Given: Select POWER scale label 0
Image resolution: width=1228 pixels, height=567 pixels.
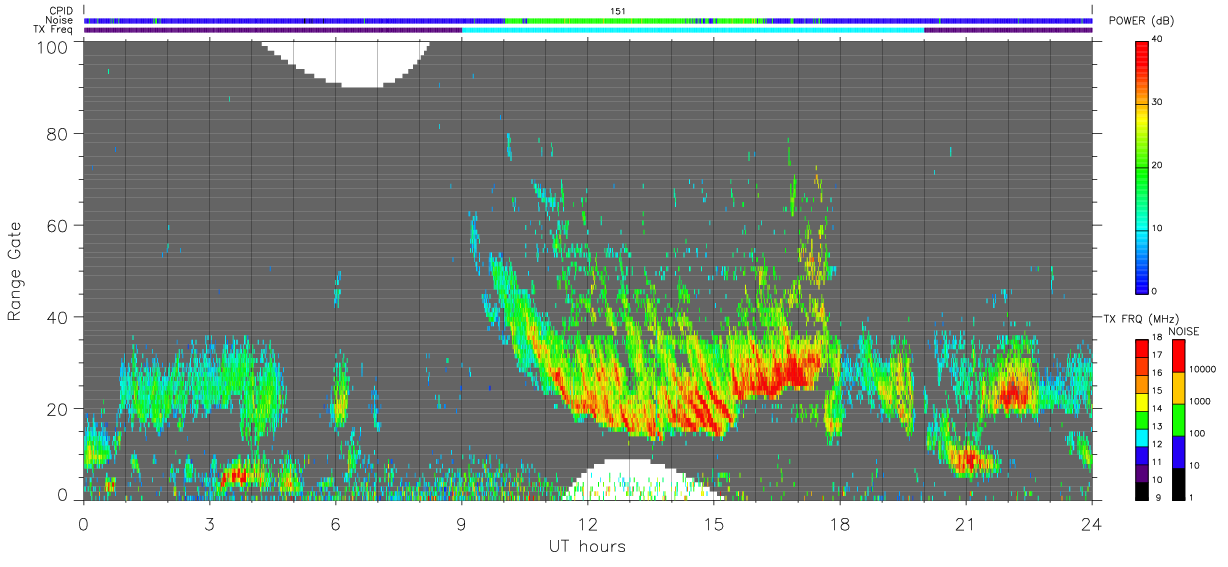Looking at the screenshot, I should pos(1154,292).
